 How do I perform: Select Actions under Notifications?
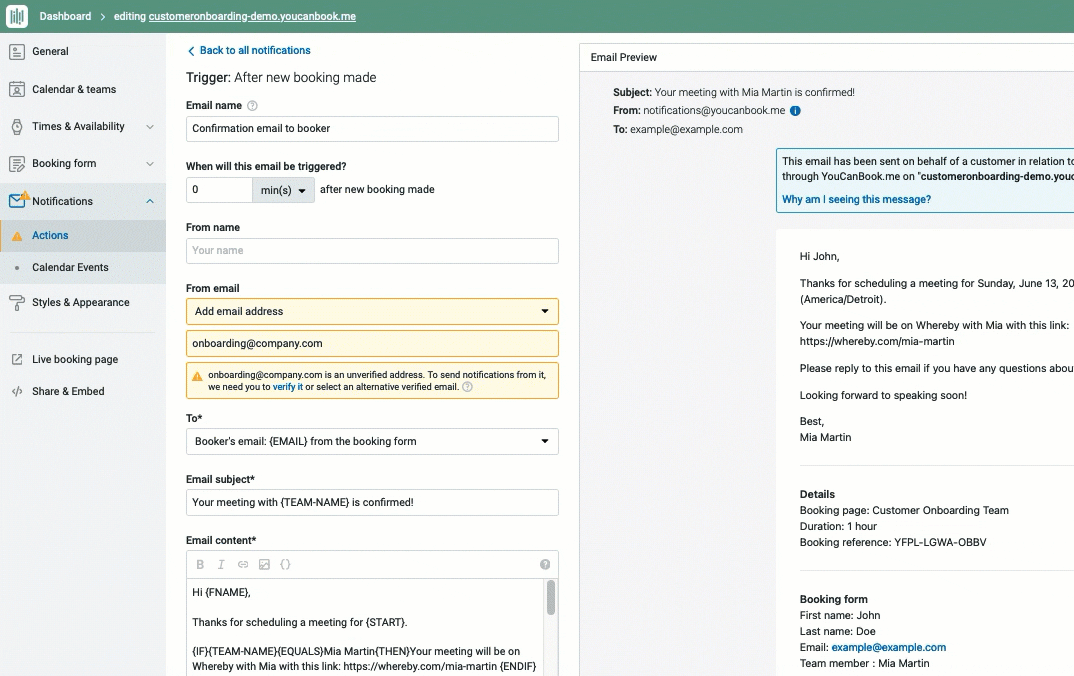83,235
